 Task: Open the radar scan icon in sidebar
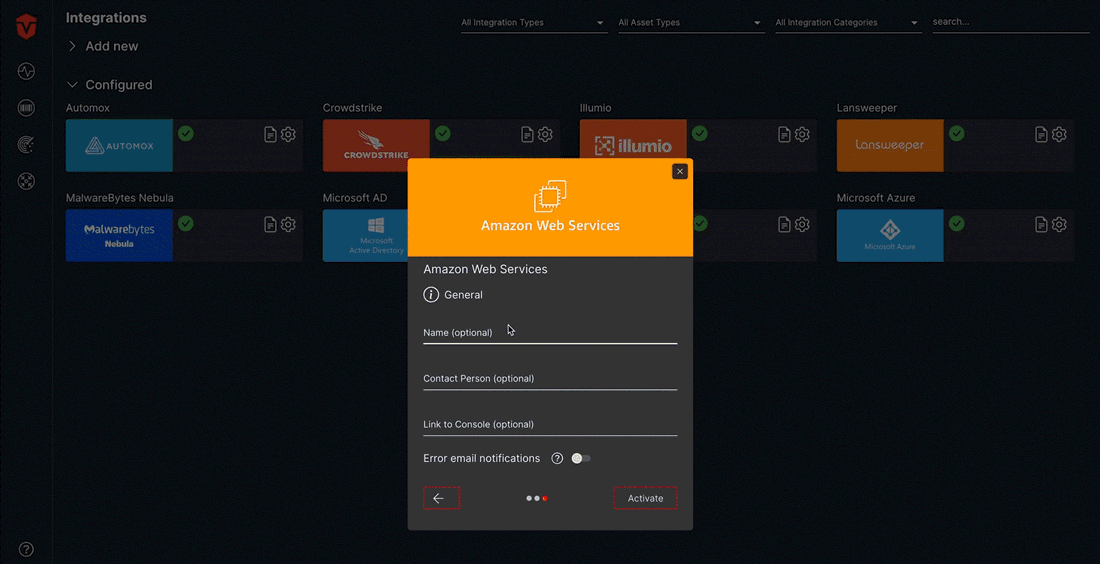tap(26, 145)
